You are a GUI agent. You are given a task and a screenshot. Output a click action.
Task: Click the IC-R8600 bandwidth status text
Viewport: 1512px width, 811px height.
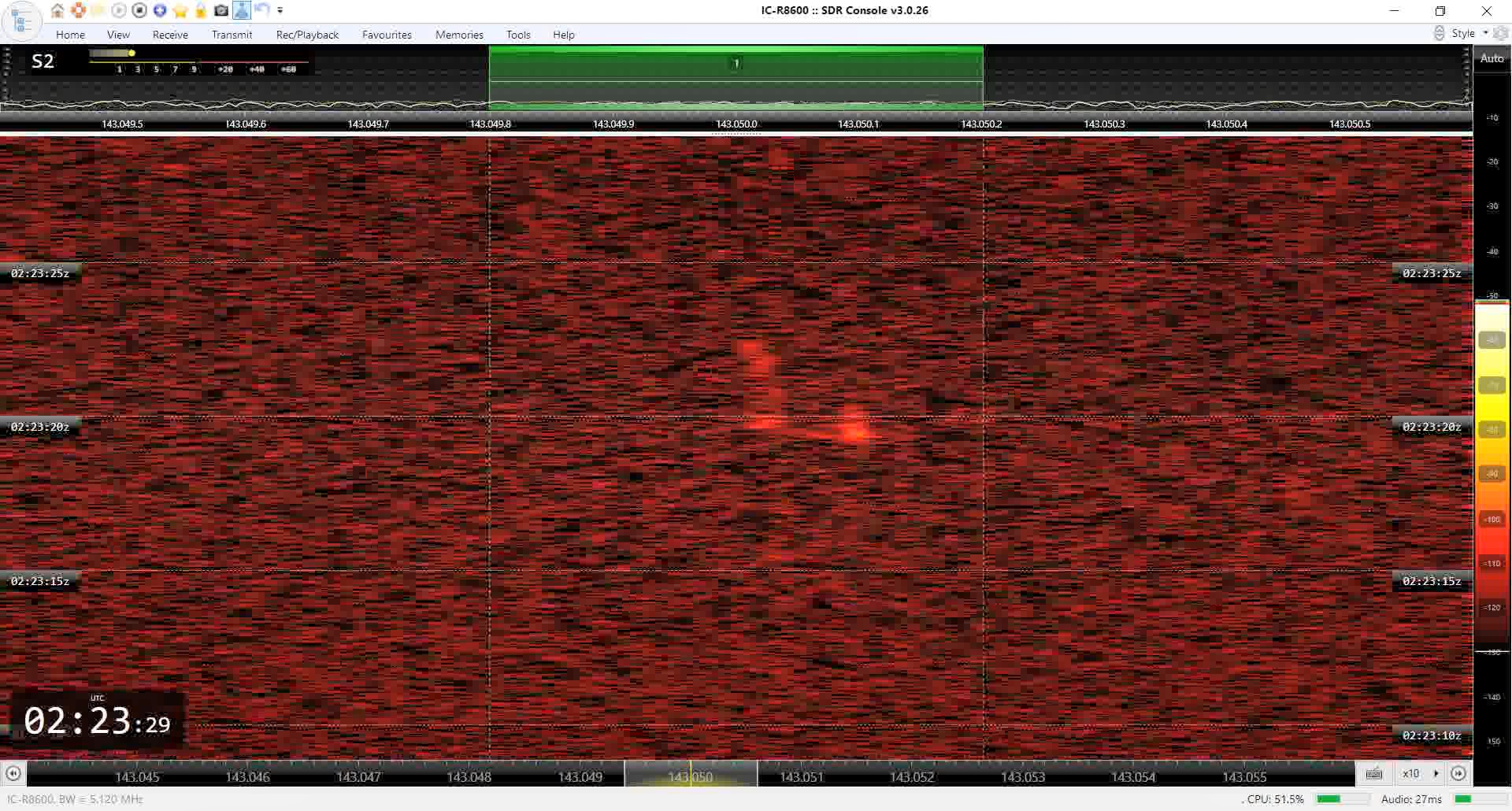pyautogui.click(x=76, y=799)
